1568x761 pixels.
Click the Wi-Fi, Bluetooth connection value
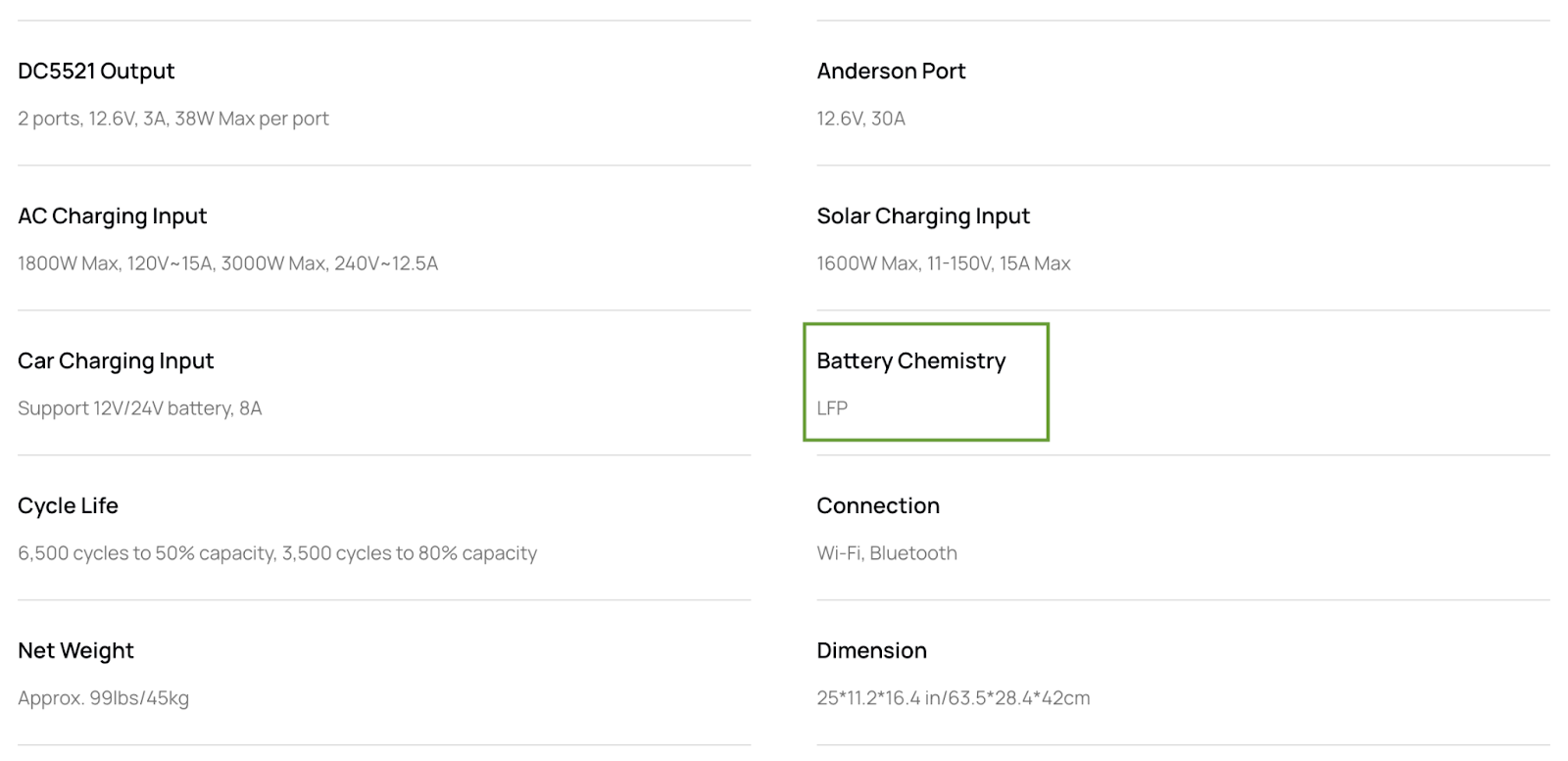(x=887, y=553)
